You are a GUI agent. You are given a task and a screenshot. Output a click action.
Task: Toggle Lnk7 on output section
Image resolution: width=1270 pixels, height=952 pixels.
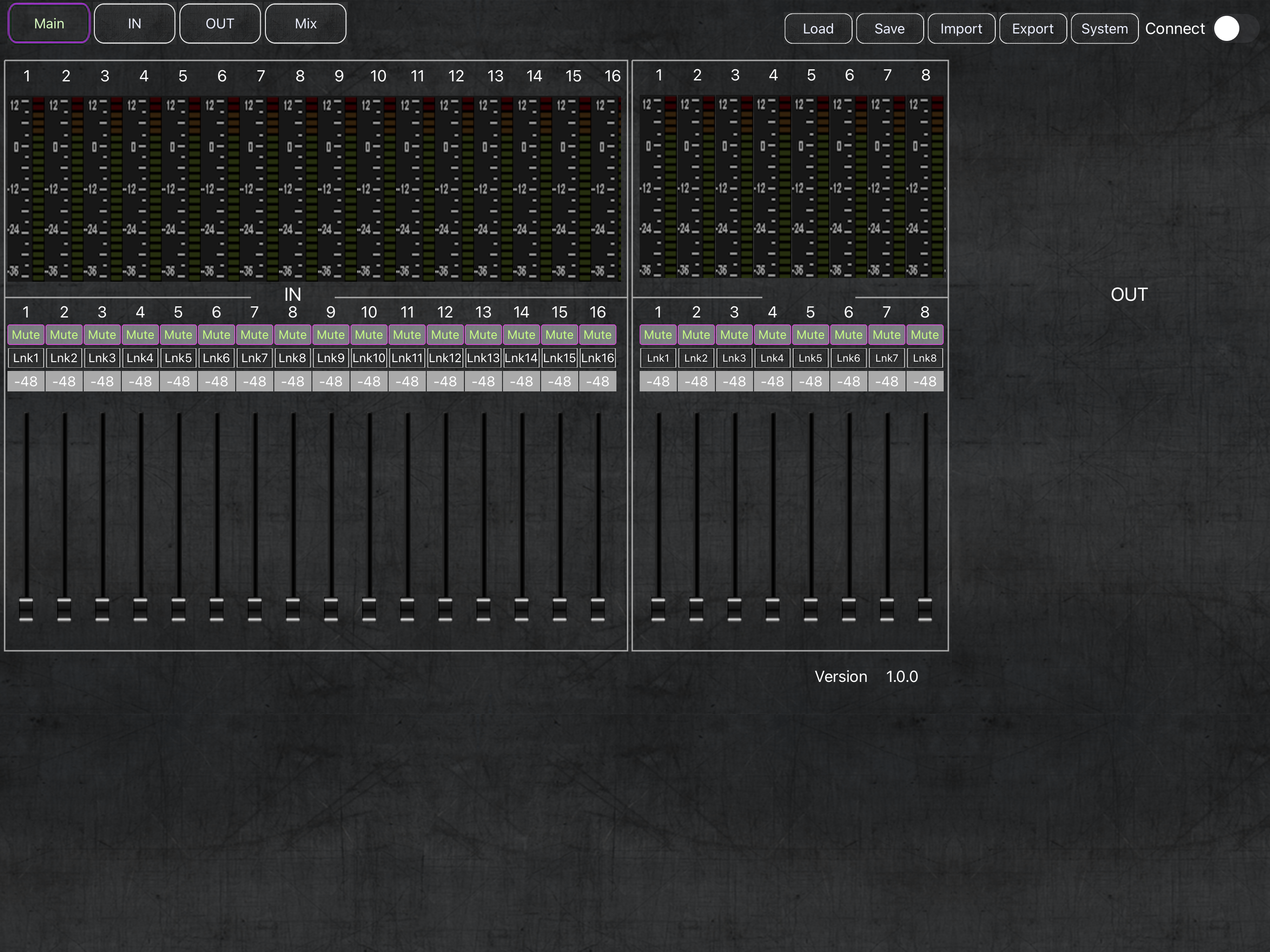886,358
